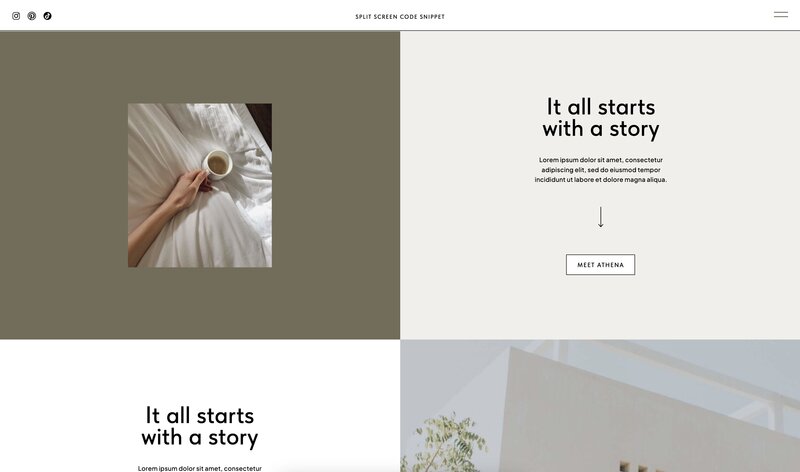Screen dimensions: 800x472
Task: Click the green plant in the building photo
Action: (449, 443)
